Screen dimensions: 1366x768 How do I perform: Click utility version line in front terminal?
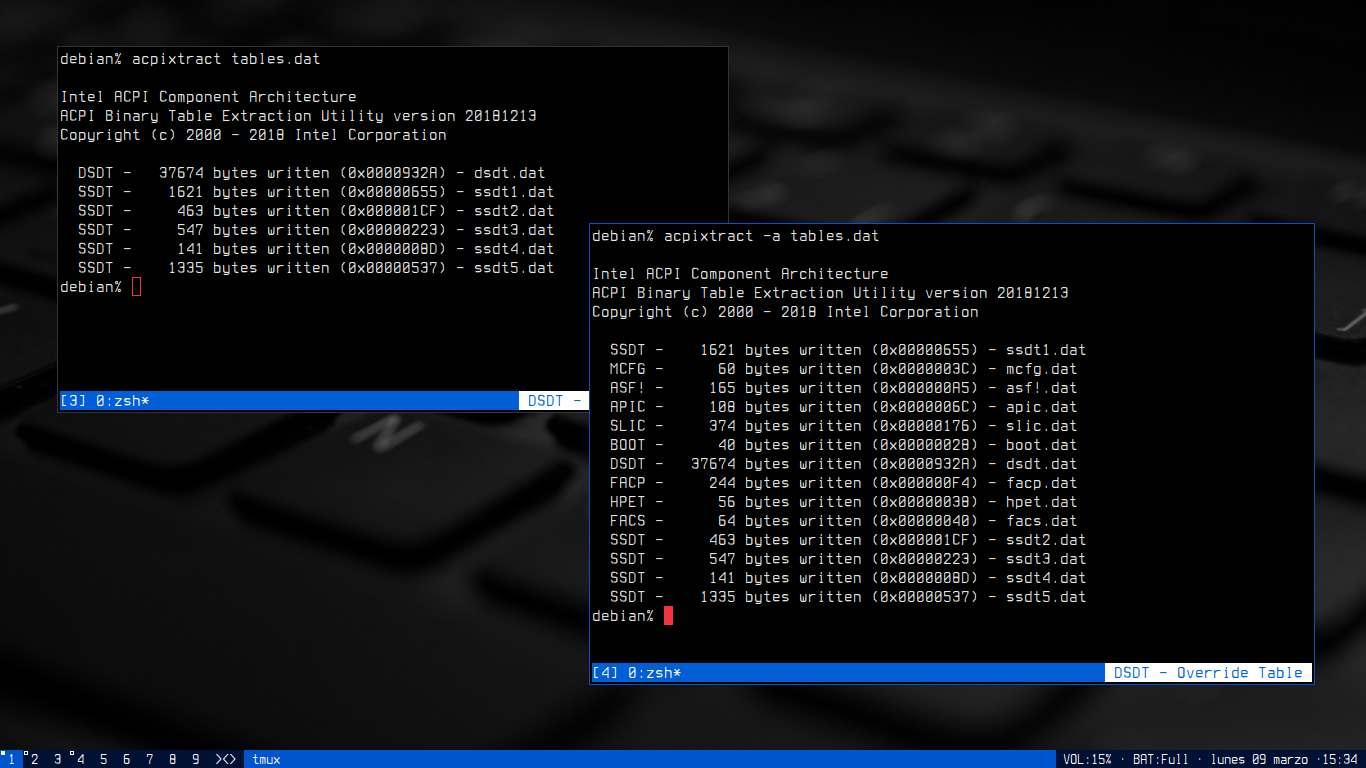pos(830,293)
